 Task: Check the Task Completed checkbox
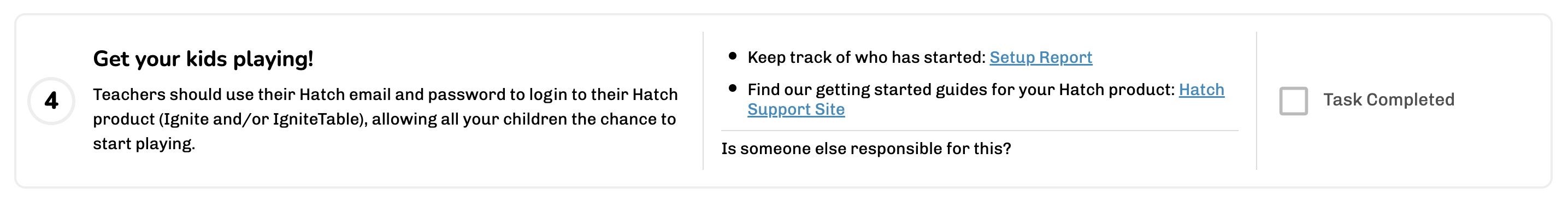tap(1293, 101)
